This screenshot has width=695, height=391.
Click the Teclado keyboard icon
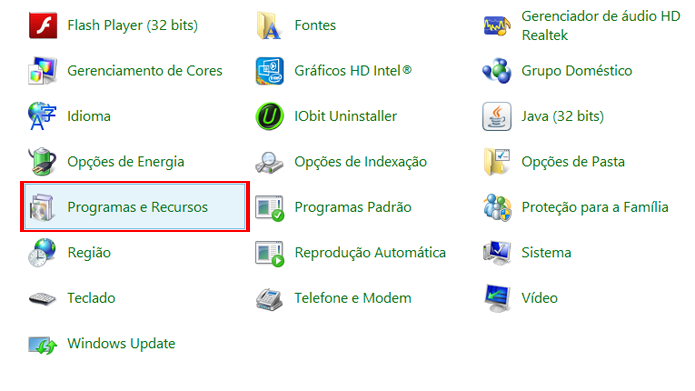(42, 298)
